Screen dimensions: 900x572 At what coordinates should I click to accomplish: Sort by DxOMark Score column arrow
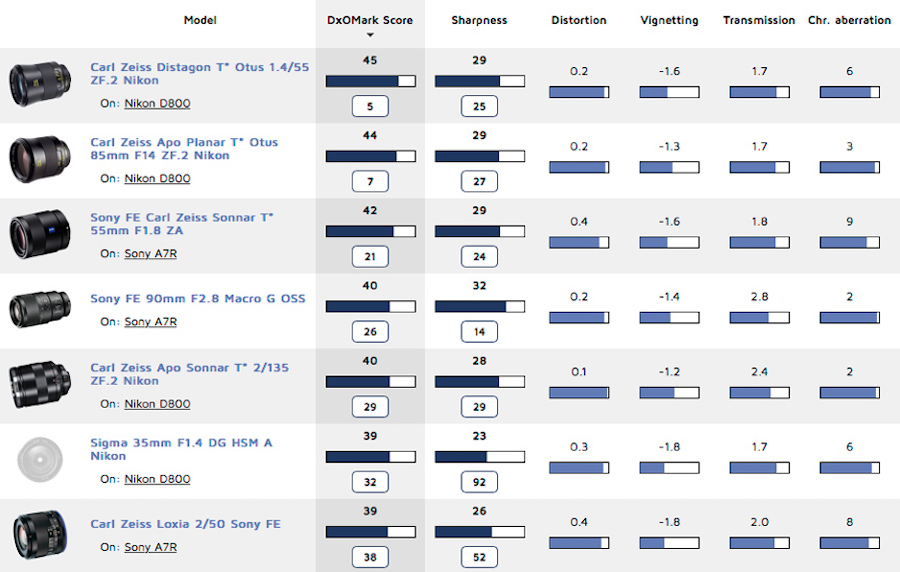[370, 35]
